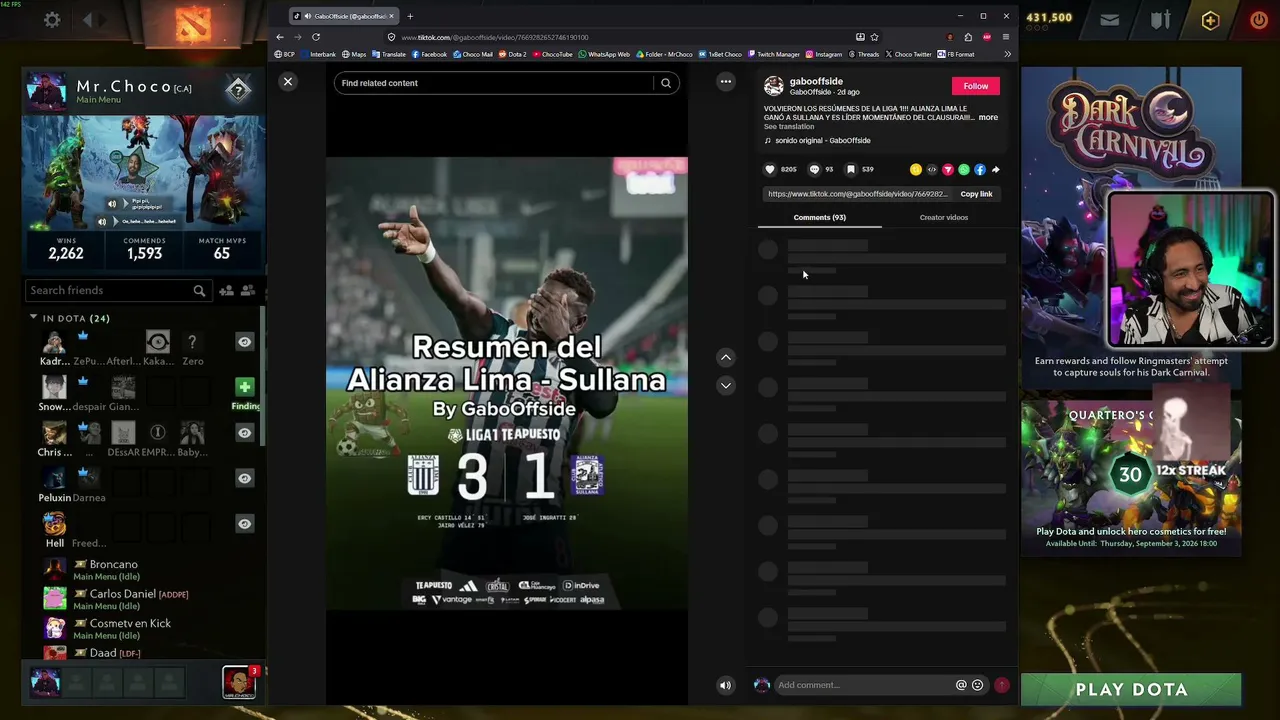Copy the TikTok video link
Image resolution: width=1280 pixels, height=720 pixels.
(976, 194)
